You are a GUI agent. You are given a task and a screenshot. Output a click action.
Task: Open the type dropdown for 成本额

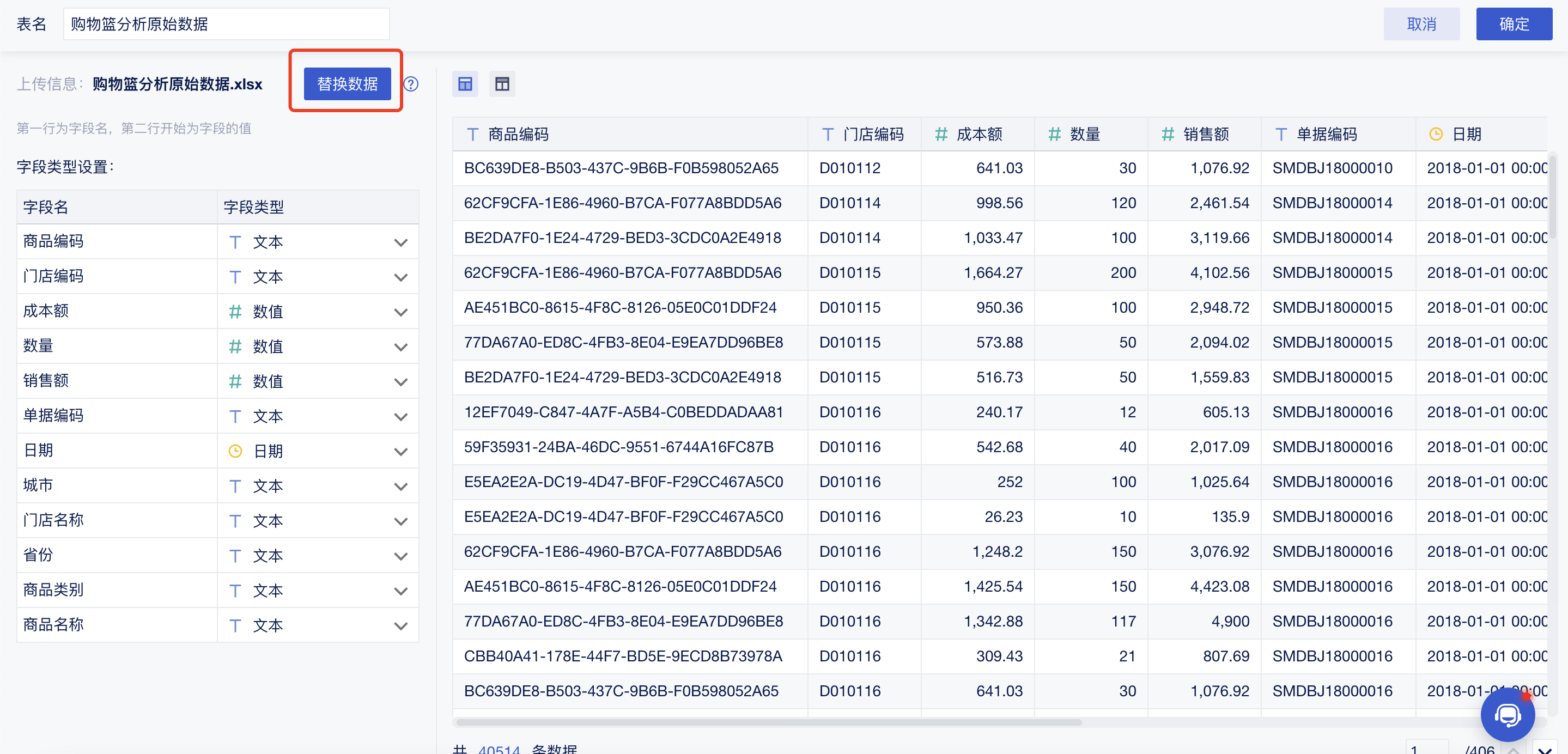[x=400, y=312]
